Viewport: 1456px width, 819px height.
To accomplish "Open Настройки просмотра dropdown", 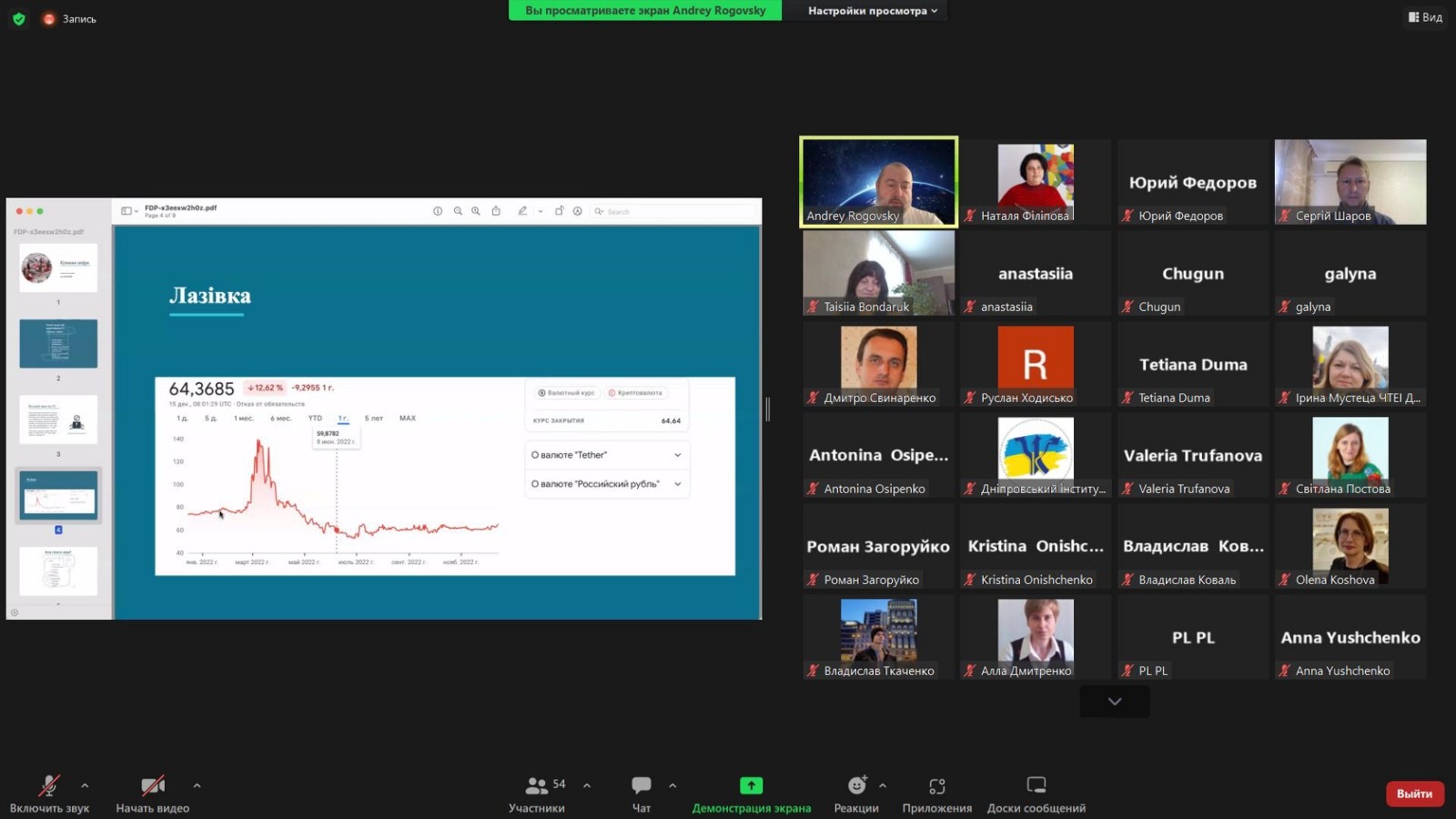I will tap(872, 11).
